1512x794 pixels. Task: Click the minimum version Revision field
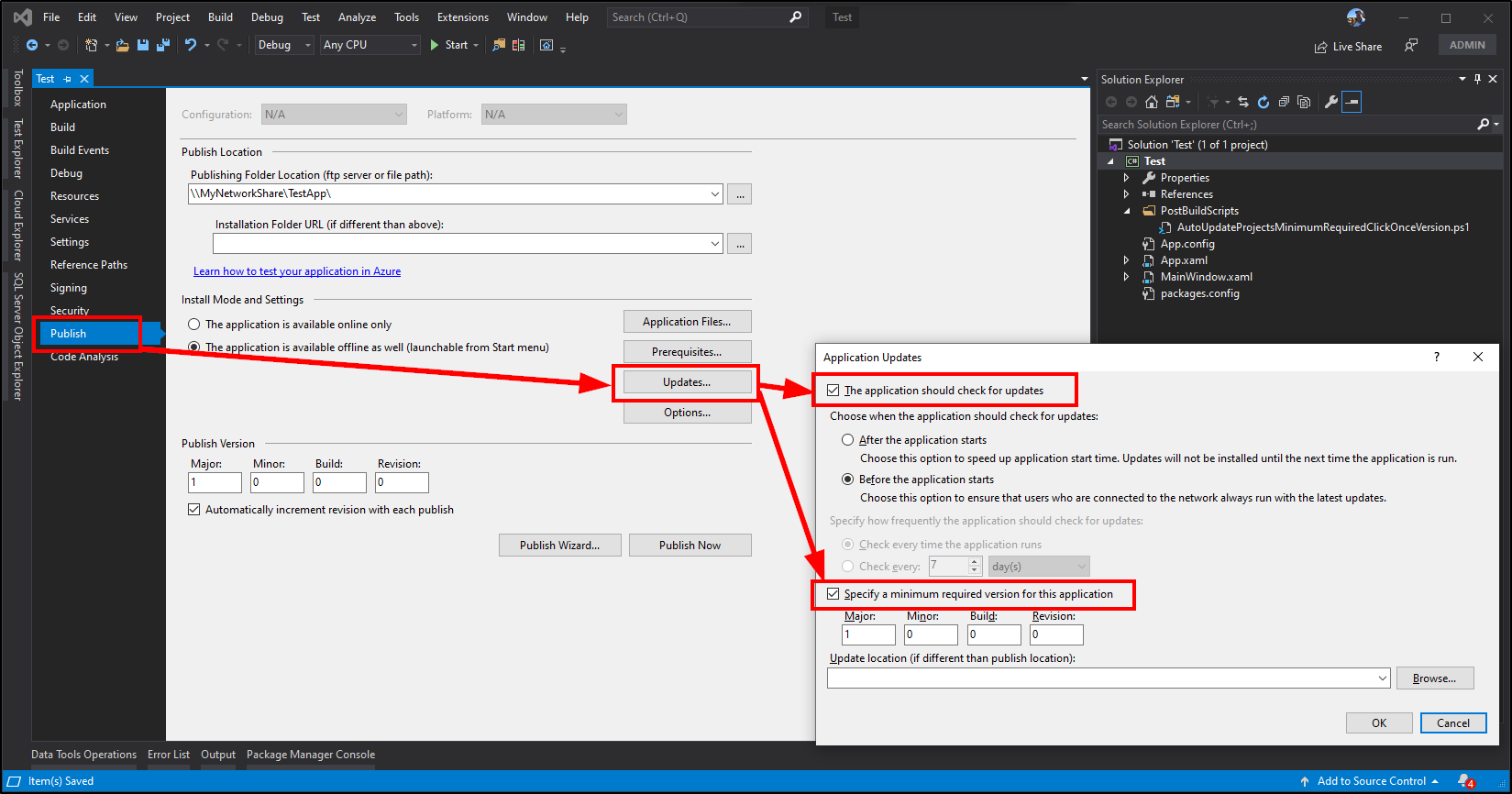tap(1056, 634)
